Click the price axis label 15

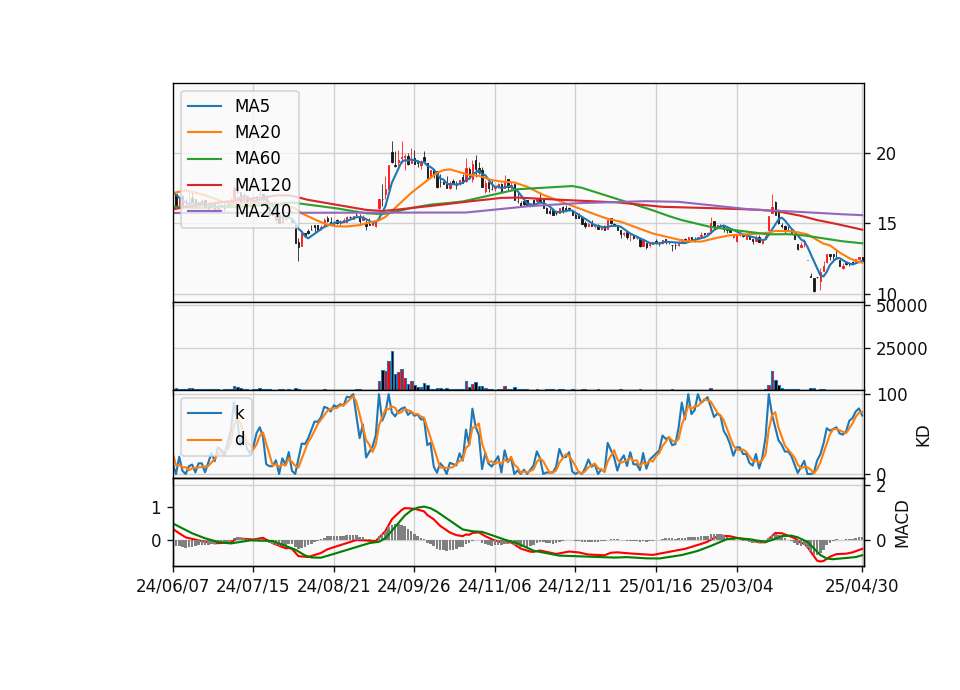point(886,224)
